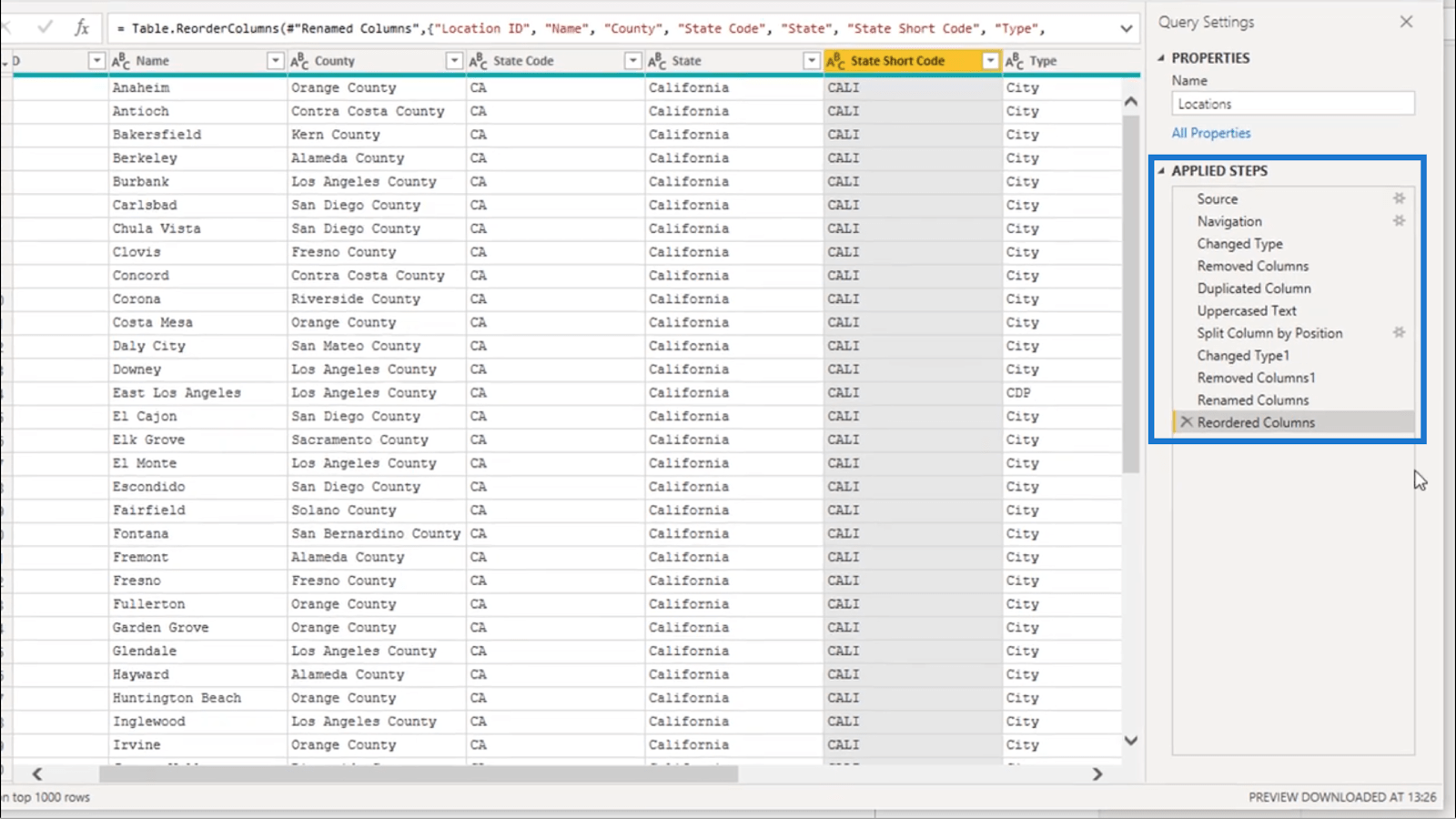Select the East Los Angeles cell

pyautogui.click(x=197, y=393)
